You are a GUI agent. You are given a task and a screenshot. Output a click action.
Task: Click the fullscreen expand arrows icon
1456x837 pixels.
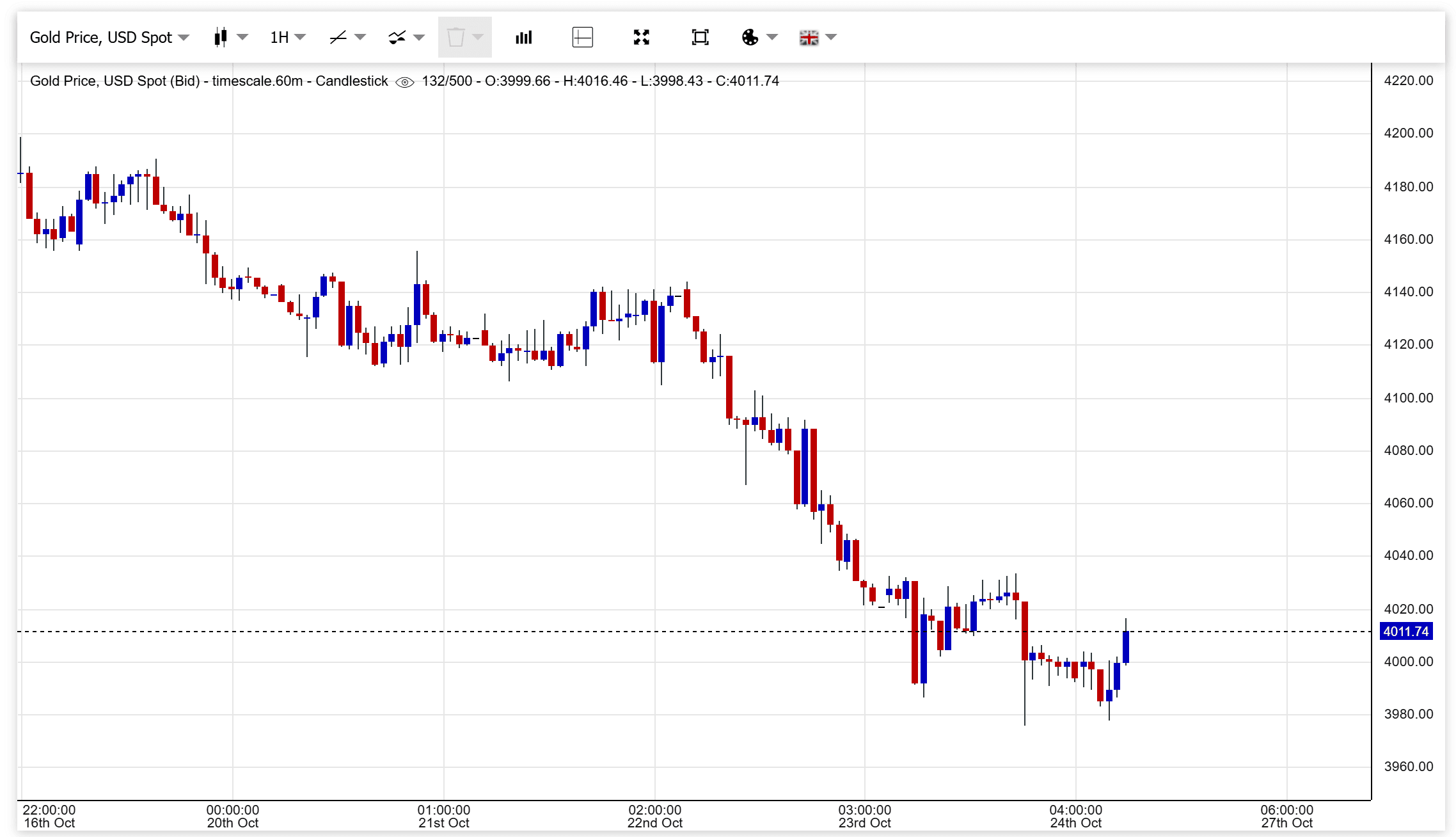pos(642,37)
